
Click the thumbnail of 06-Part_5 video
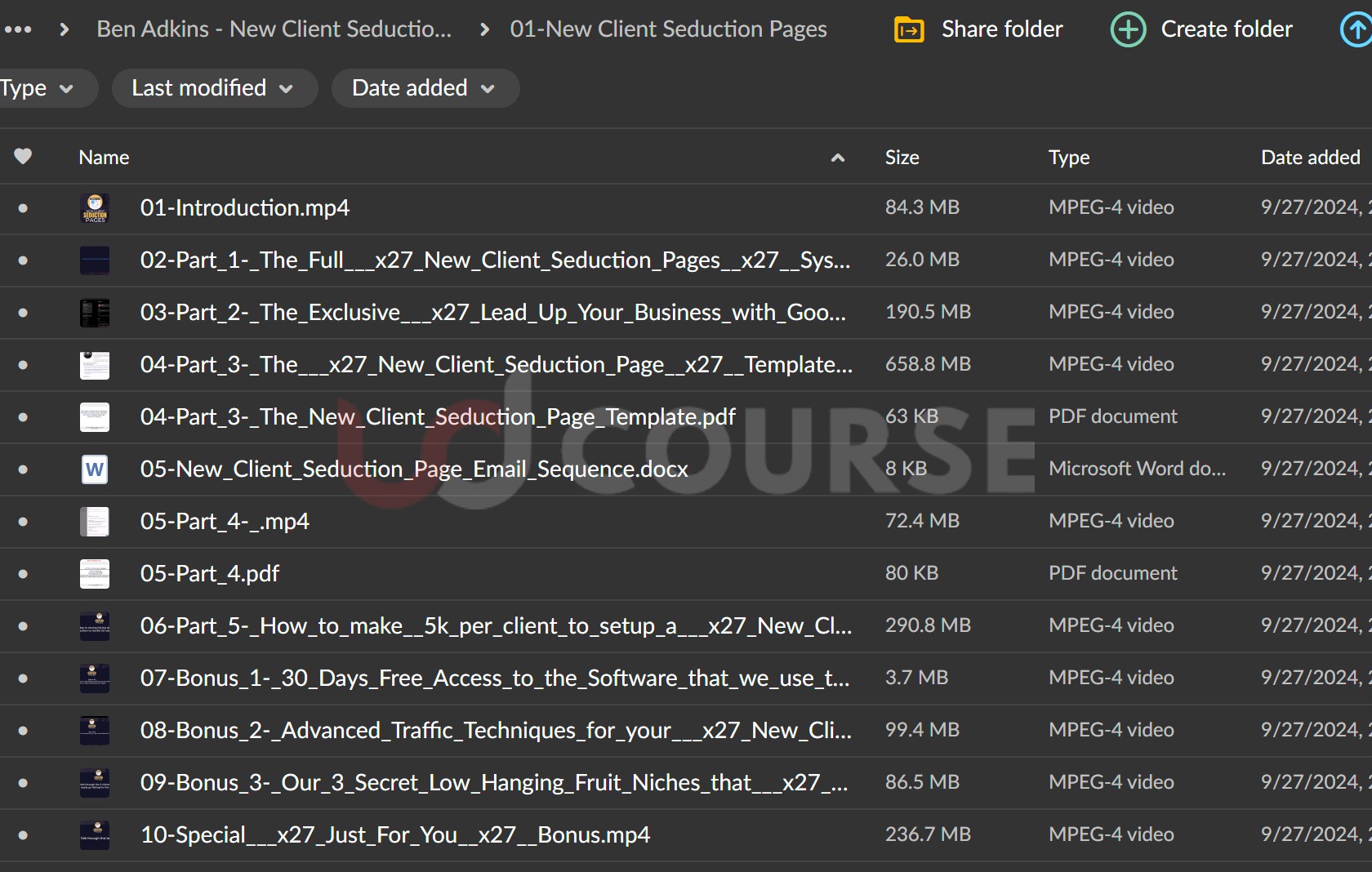coord(95,626)
